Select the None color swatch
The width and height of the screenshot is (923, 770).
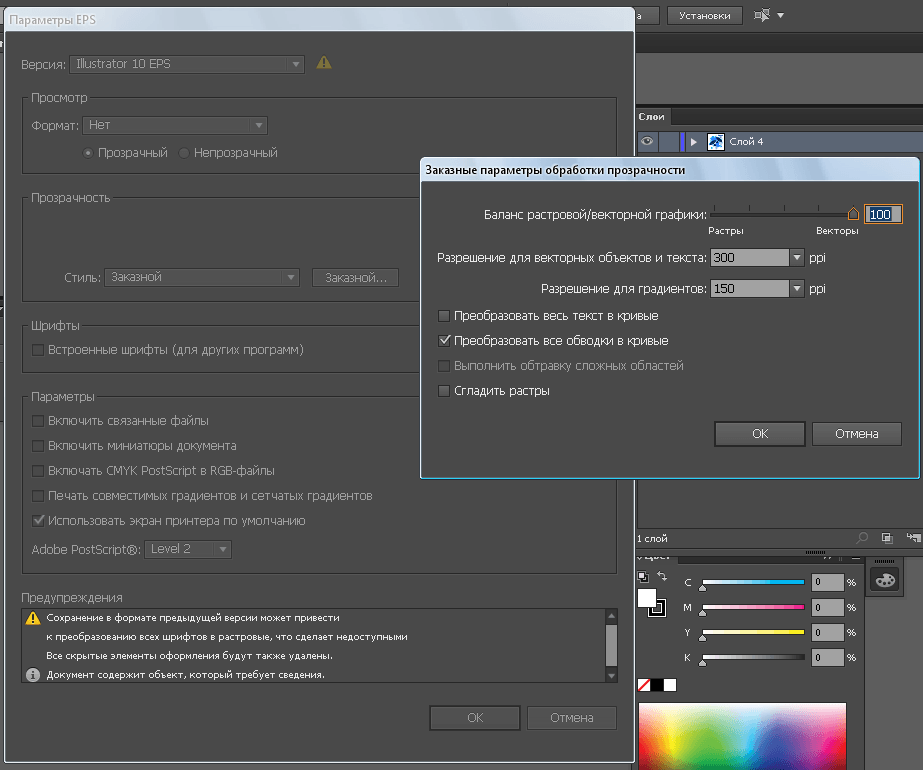tap(644, 685)
